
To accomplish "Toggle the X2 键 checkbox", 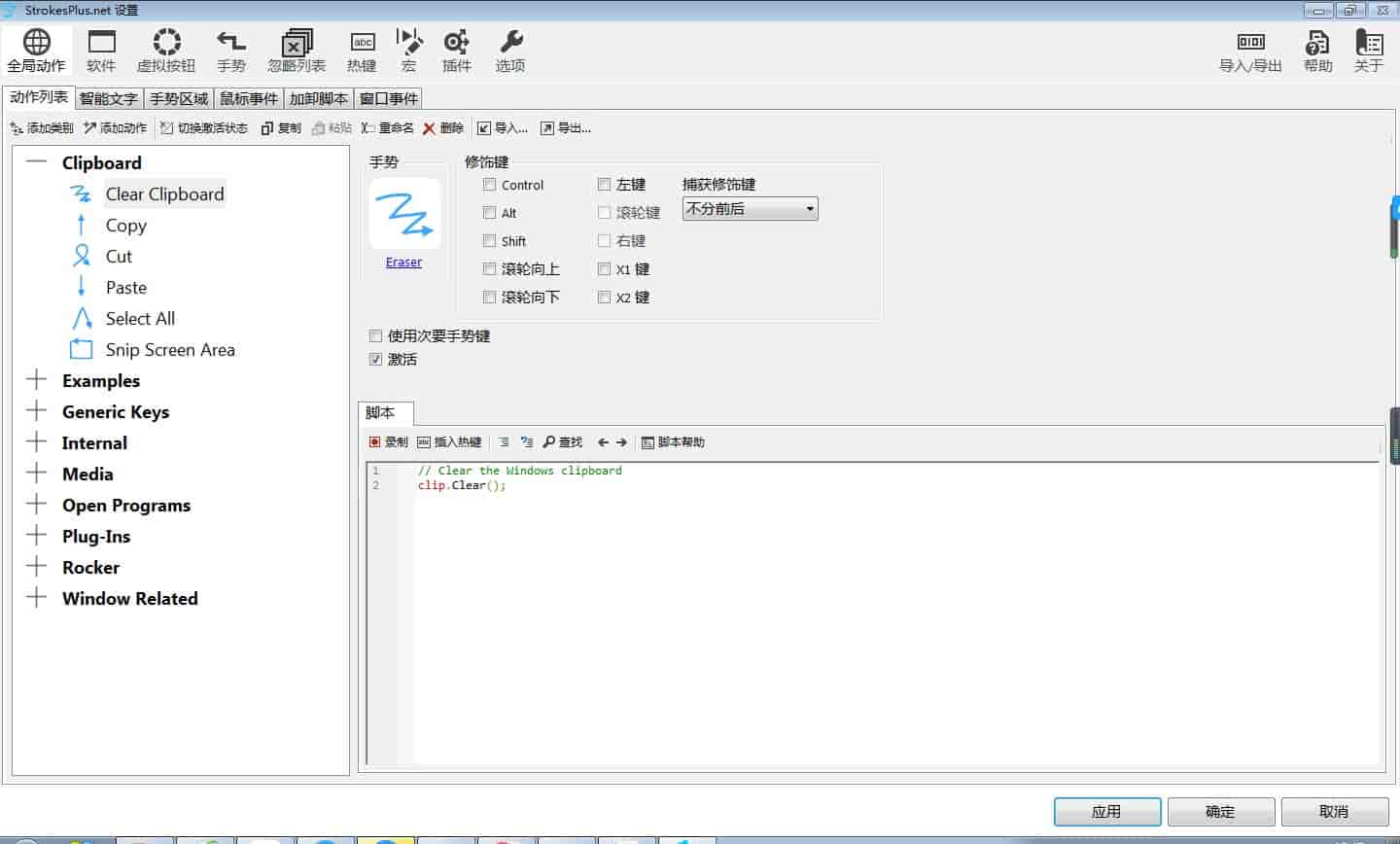I will click(605, 298).
